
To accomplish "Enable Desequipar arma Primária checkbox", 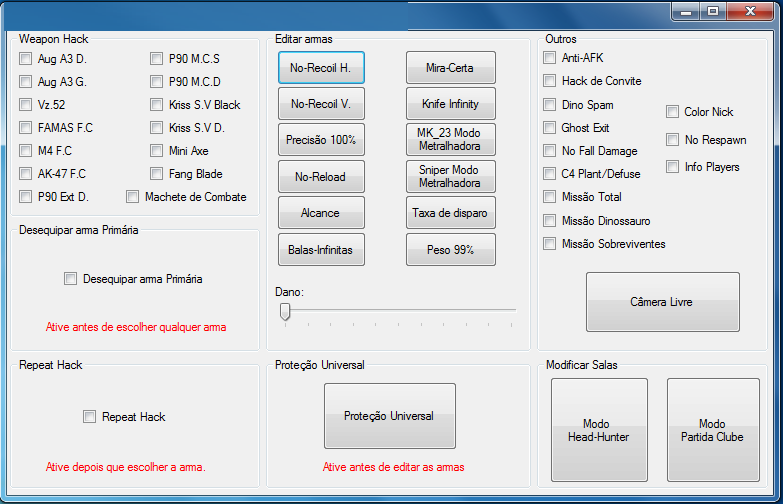I will tap(71, 279).
